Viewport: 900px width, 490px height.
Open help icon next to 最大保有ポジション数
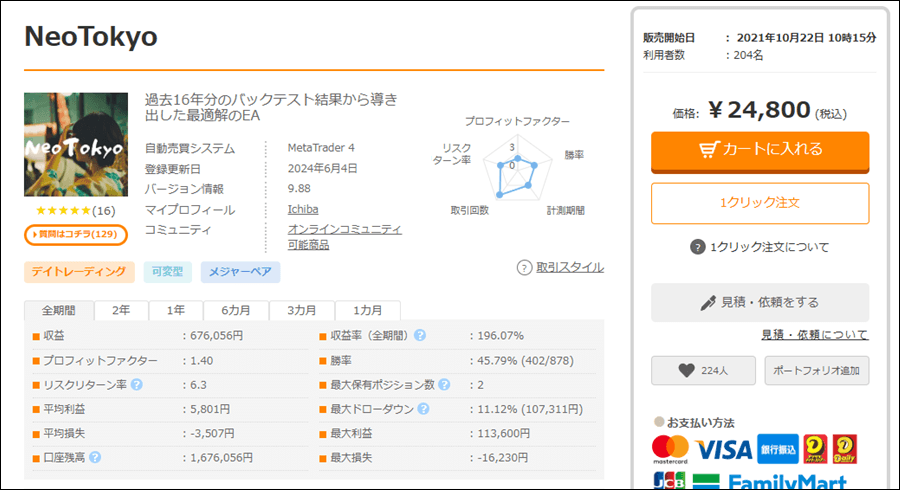[444, 385]
